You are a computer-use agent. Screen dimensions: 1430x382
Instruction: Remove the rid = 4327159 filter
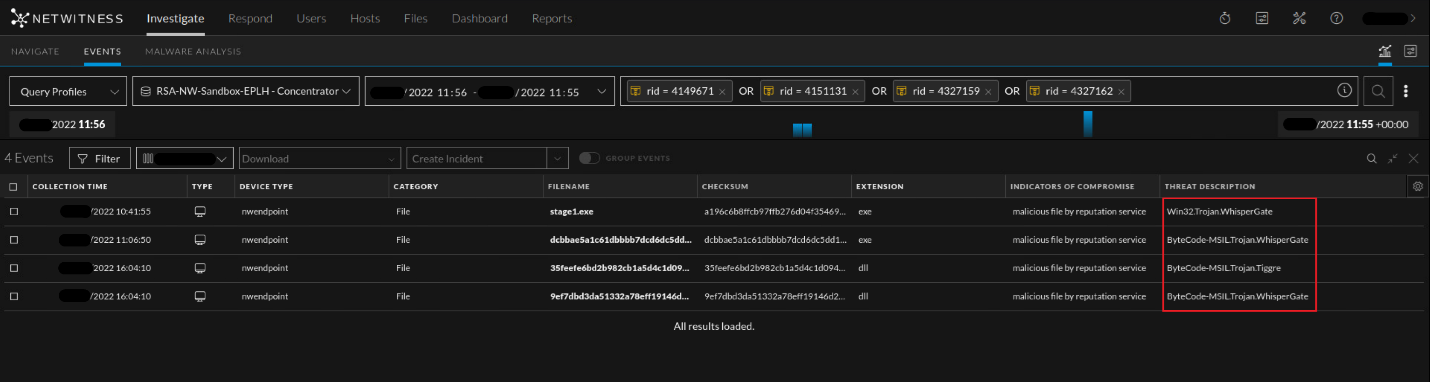click(x=988, y=91)
